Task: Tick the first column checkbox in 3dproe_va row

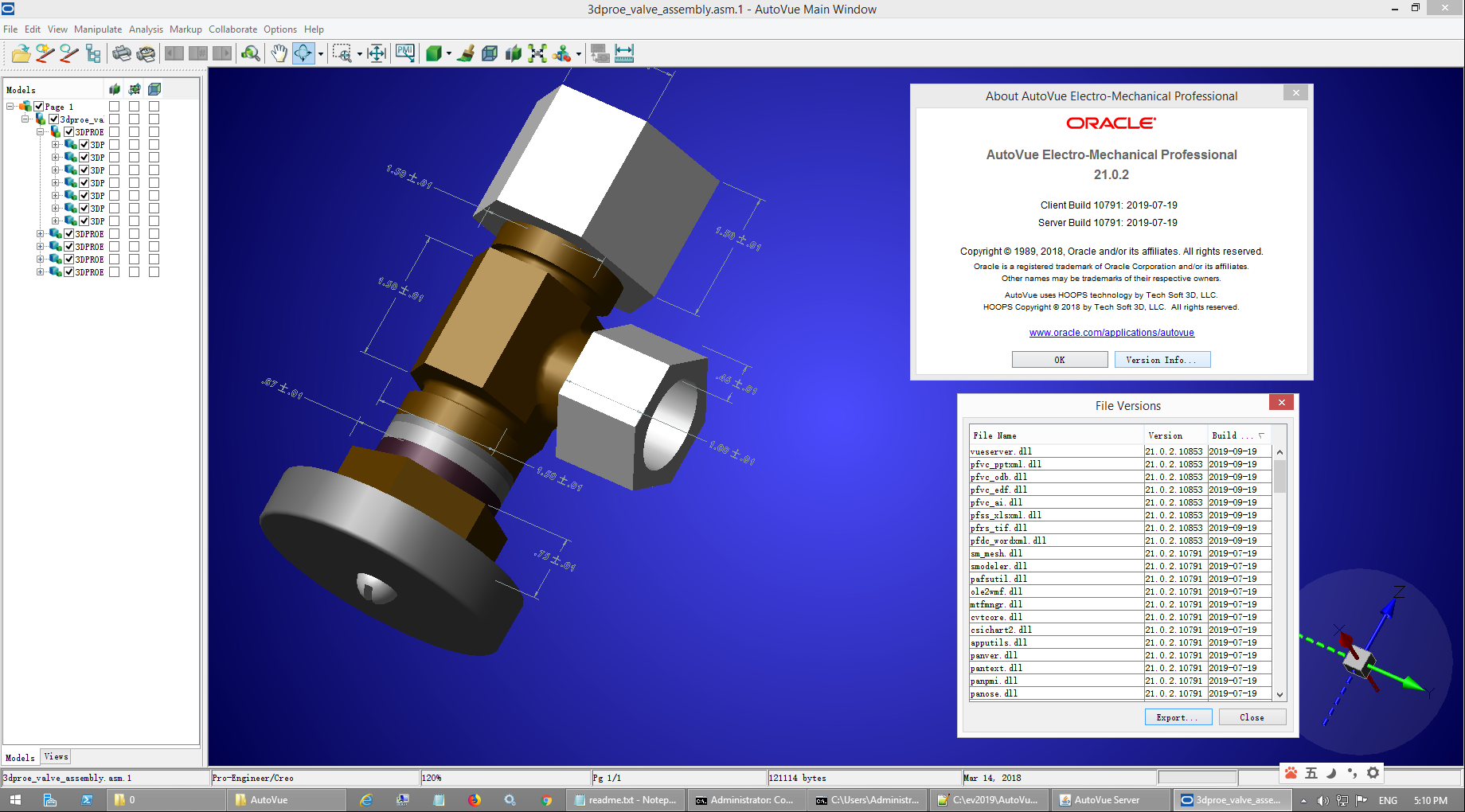Action: pyautogui.click(x=115, y=119)
